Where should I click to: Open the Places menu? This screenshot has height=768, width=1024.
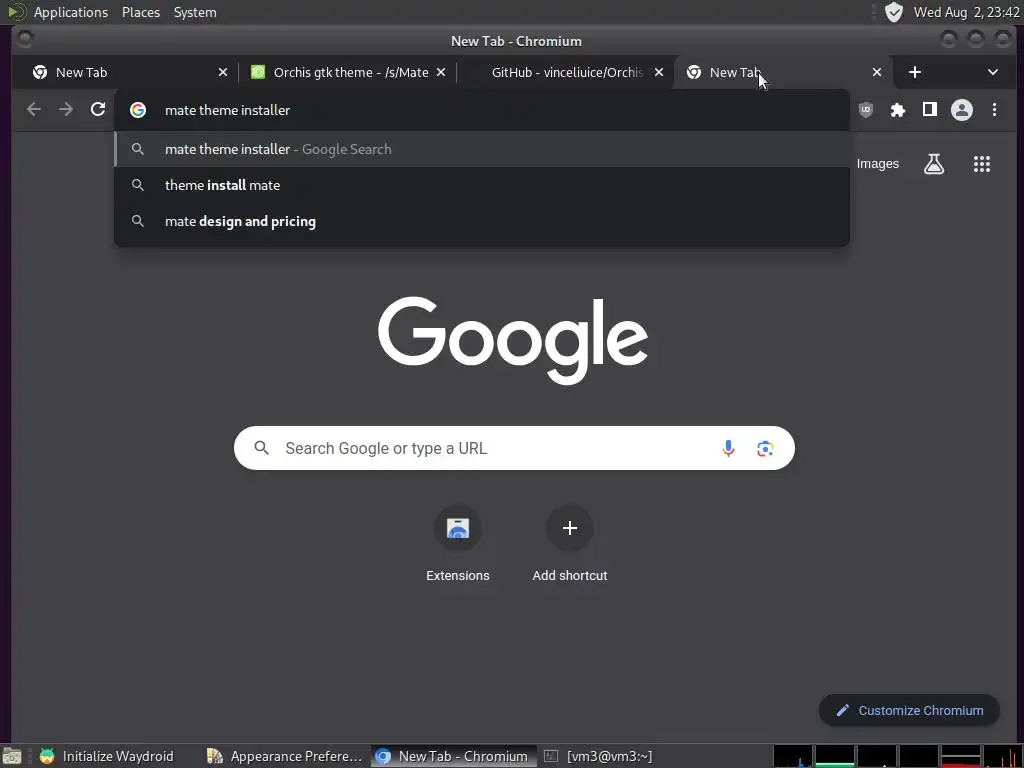tap(140, 12)
